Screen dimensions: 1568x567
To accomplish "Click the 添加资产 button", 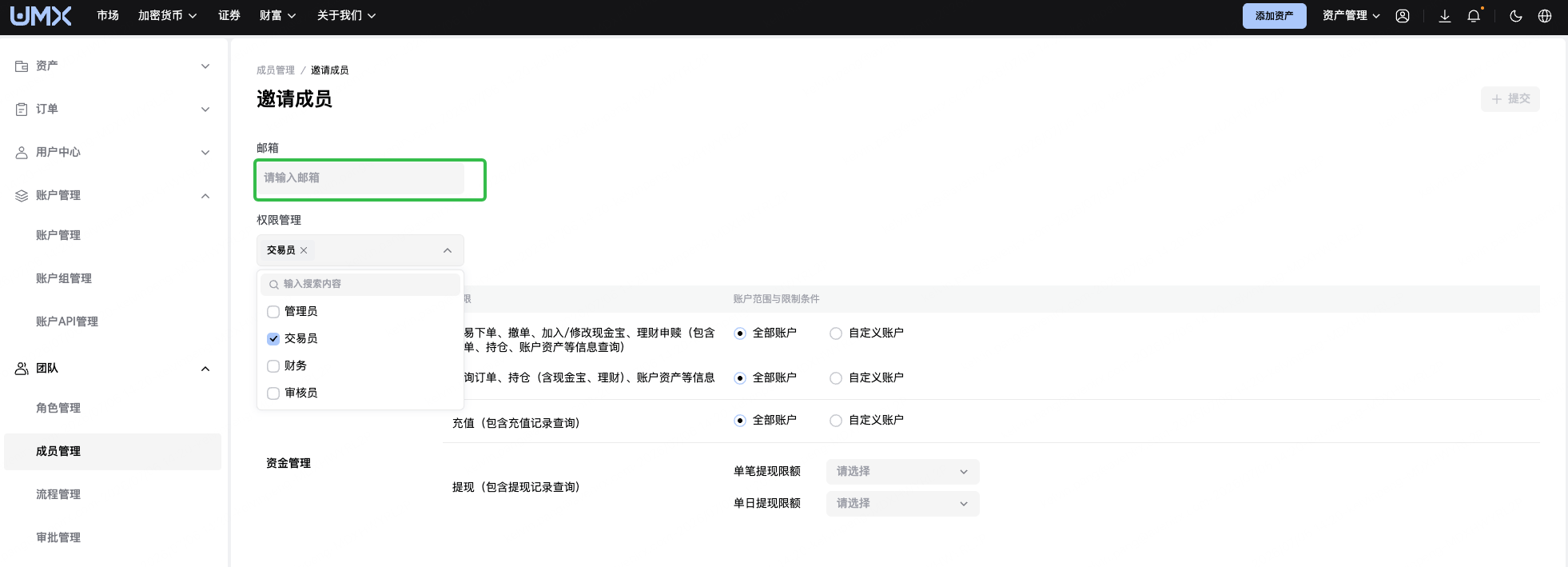I will tap(1274, 16).
